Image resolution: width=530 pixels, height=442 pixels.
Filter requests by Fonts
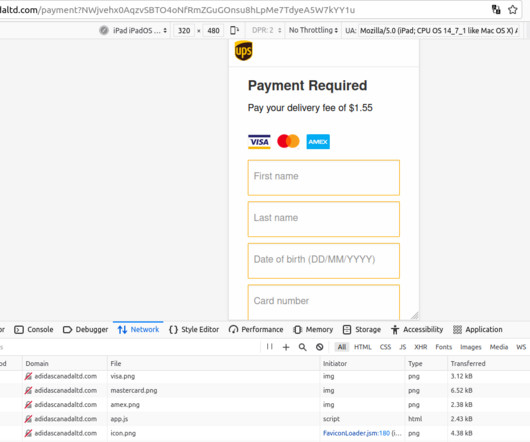click(443, 347)
